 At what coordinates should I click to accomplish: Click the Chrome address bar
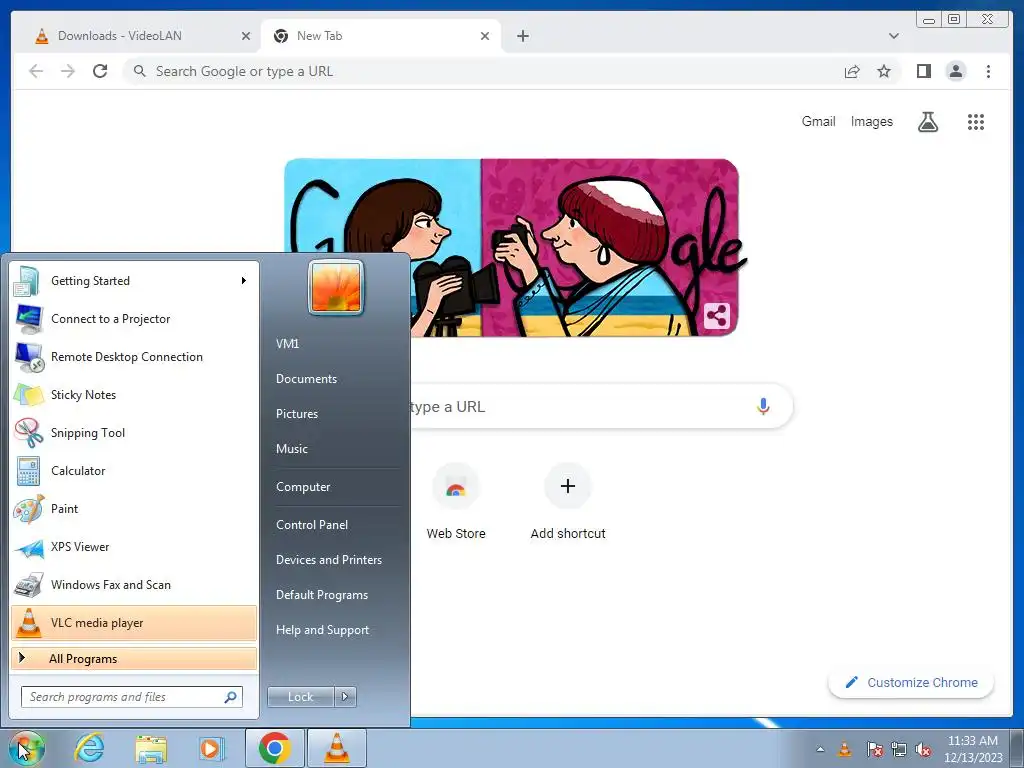[483, 71]
